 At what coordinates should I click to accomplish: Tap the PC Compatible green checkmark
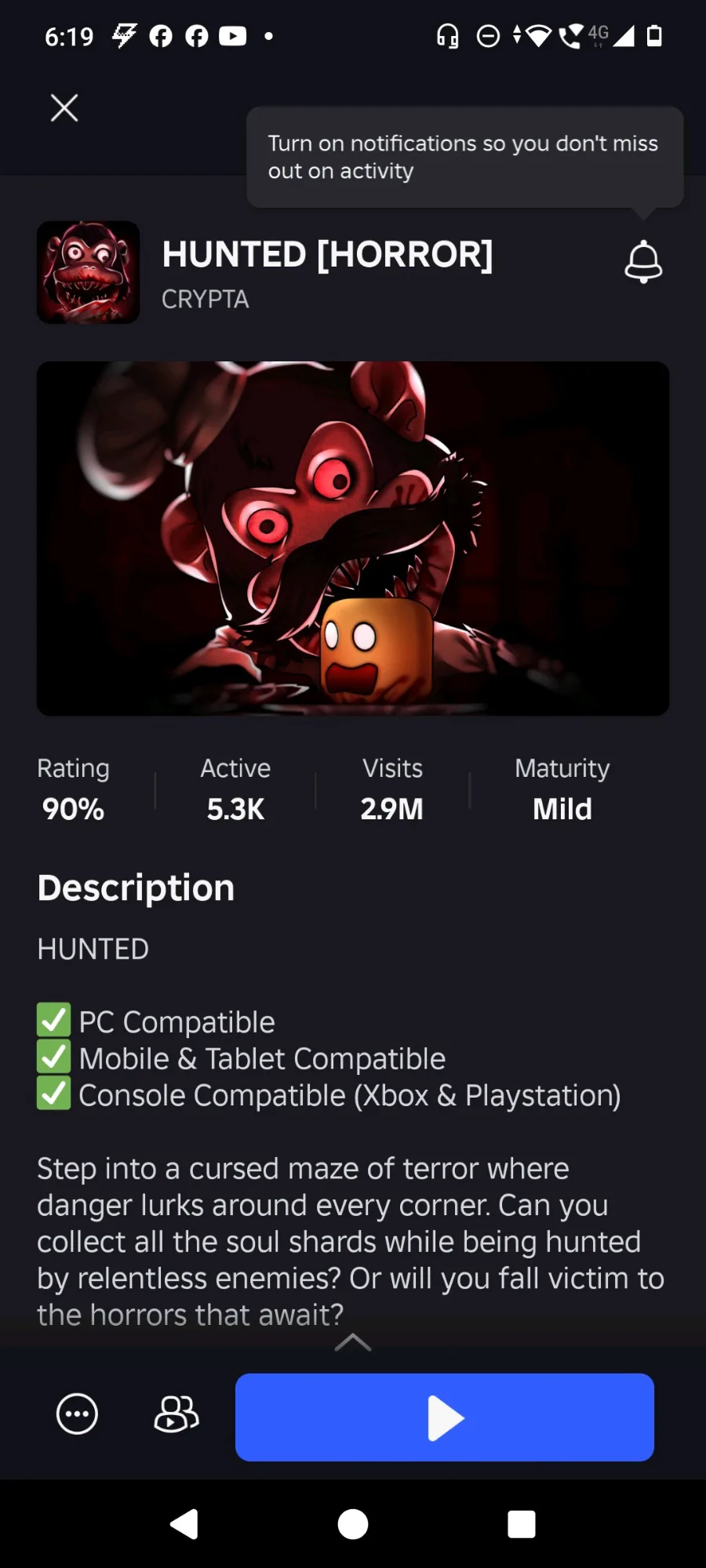[x=53, y=1021]
